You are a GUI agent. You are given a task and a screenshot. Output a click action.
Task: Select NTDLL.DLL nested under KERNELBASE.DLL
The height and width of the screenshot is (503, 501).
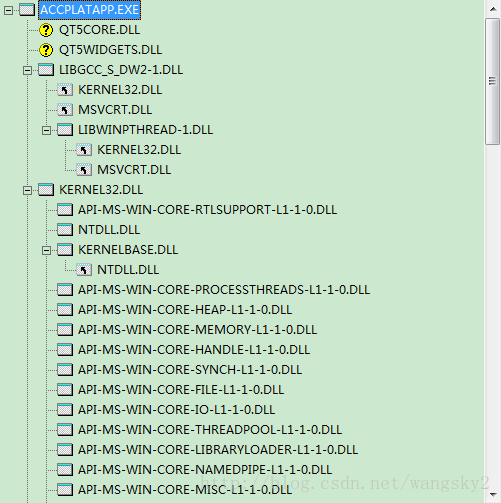(x=128, y=270)
